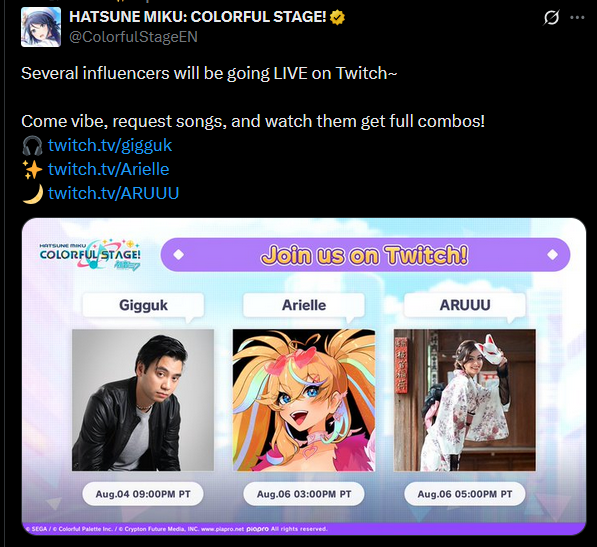
Task: Open the twitch.tv/Arielle link
Action: (x=109, y=169)
